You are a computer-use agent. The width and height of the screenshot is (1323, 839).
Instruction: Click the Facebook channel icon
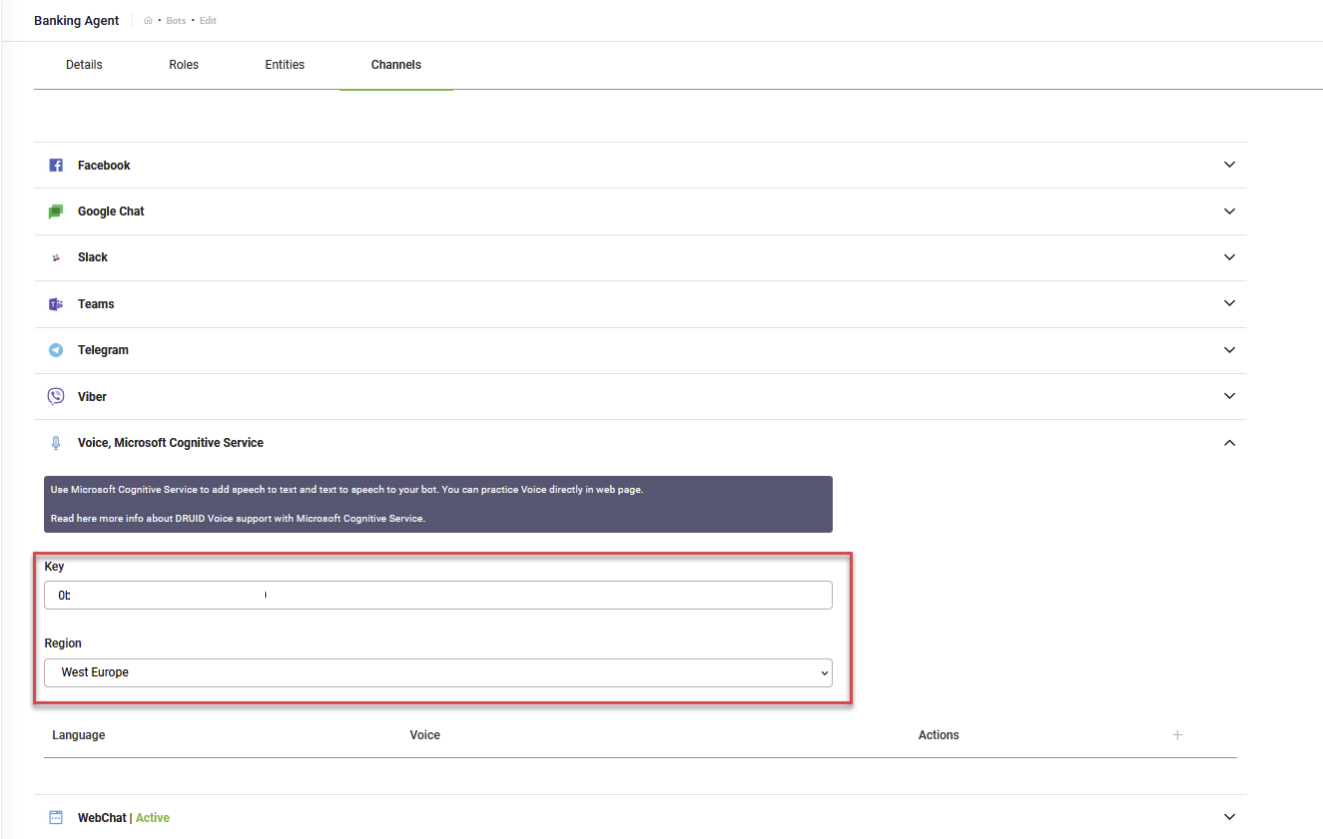point(56,165)
